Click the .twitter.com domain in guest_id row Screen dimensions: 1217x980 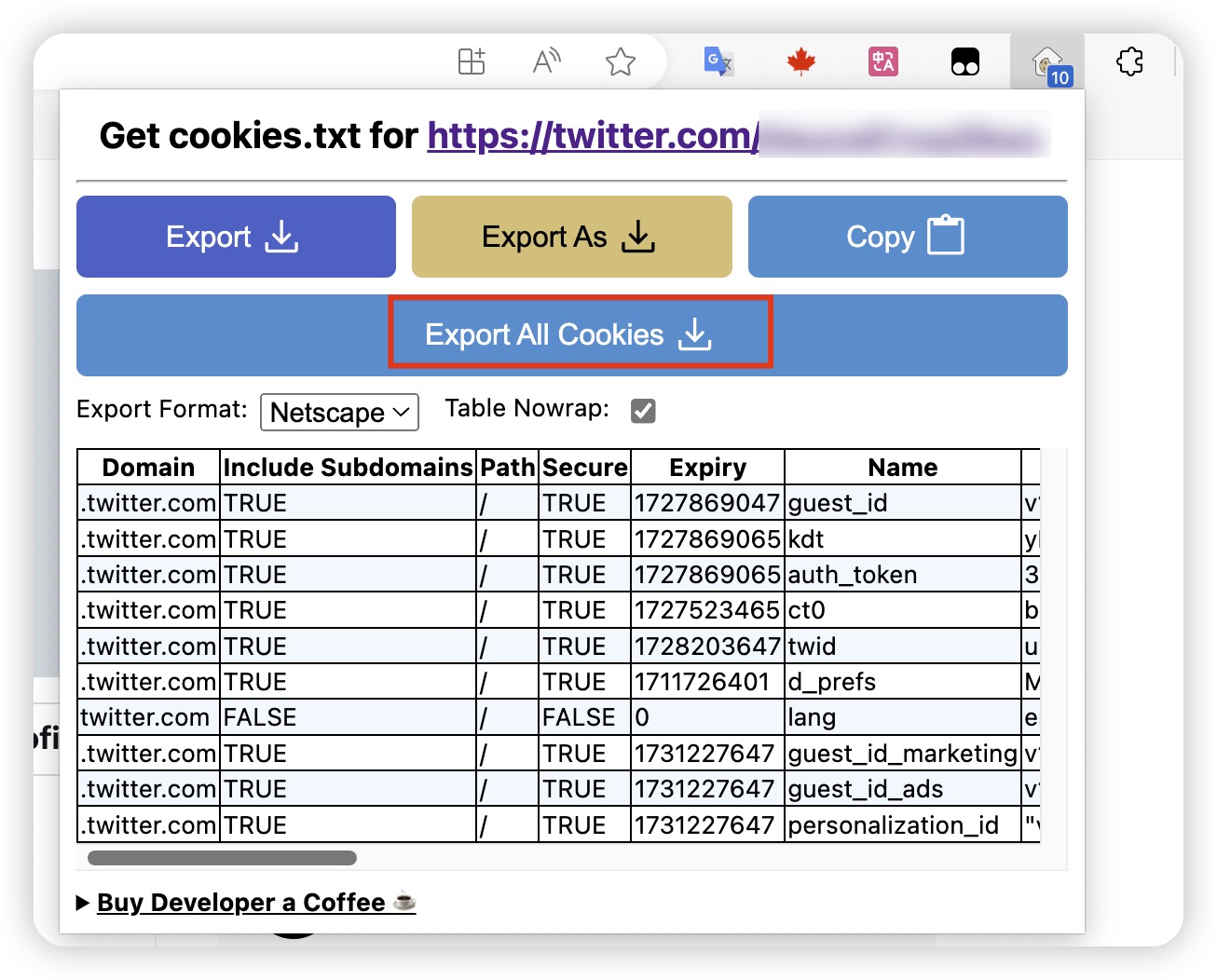pyautogui.click(x=148, y=503)
